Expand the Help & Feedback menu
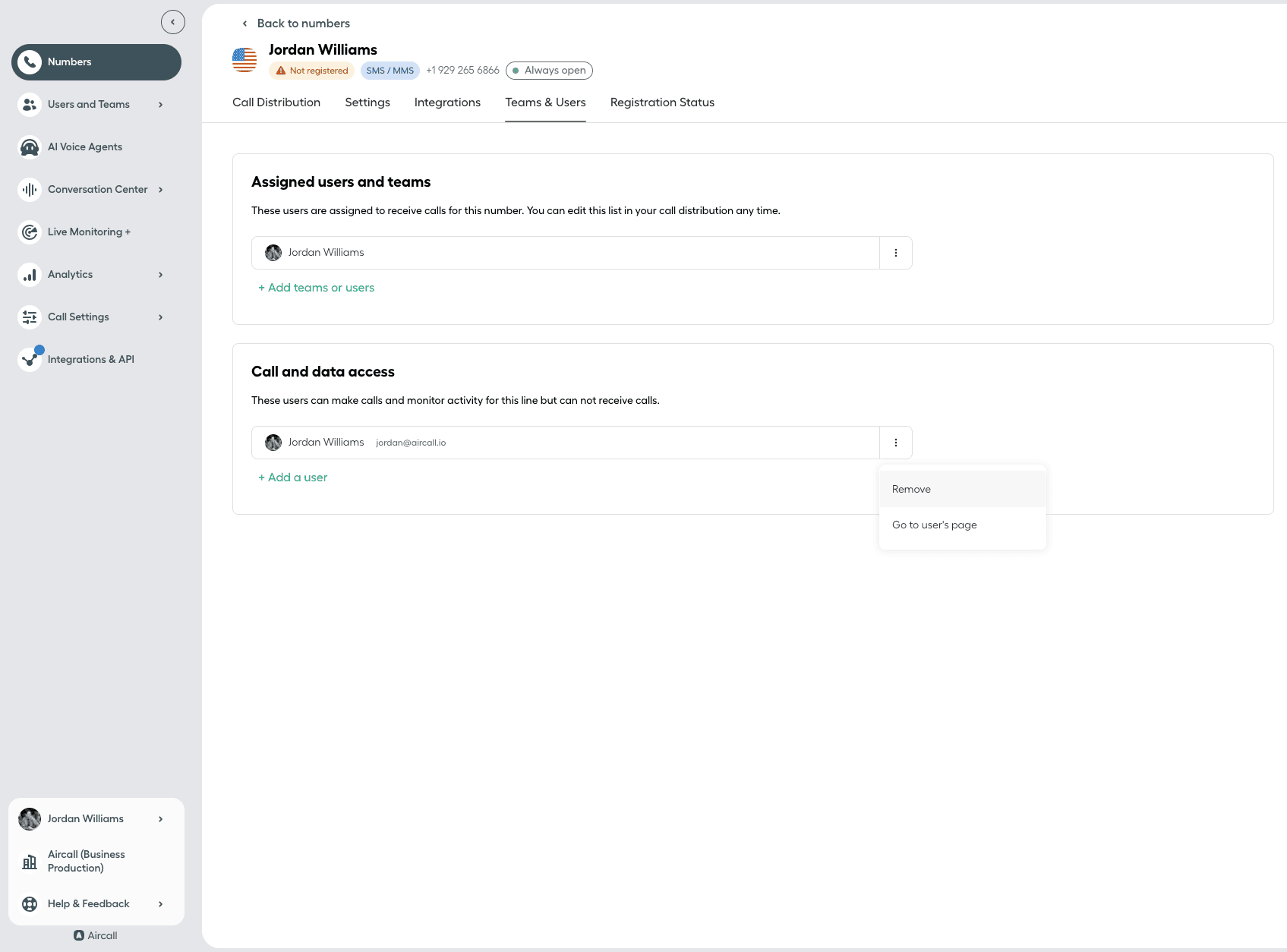The height and width of the screenshot is (952, 1287). 160,904
